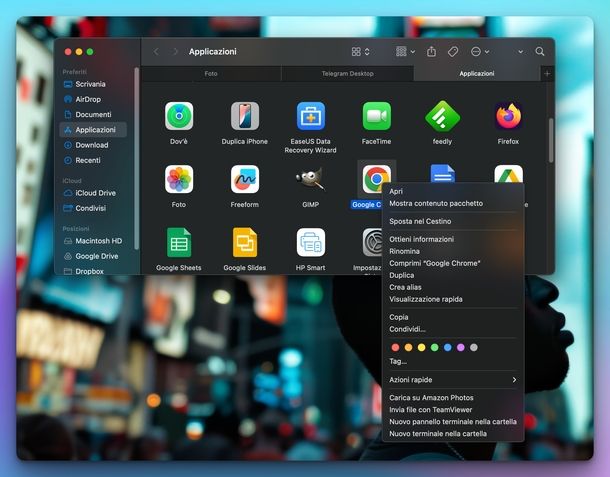Apply the gray tag color
The image size is (610, 477).
(473, 347)
